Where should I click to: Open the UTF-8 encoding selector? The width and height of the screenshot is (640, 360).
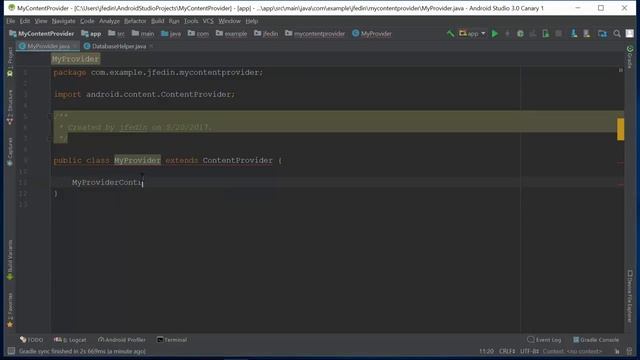click(x=529, y=351)
